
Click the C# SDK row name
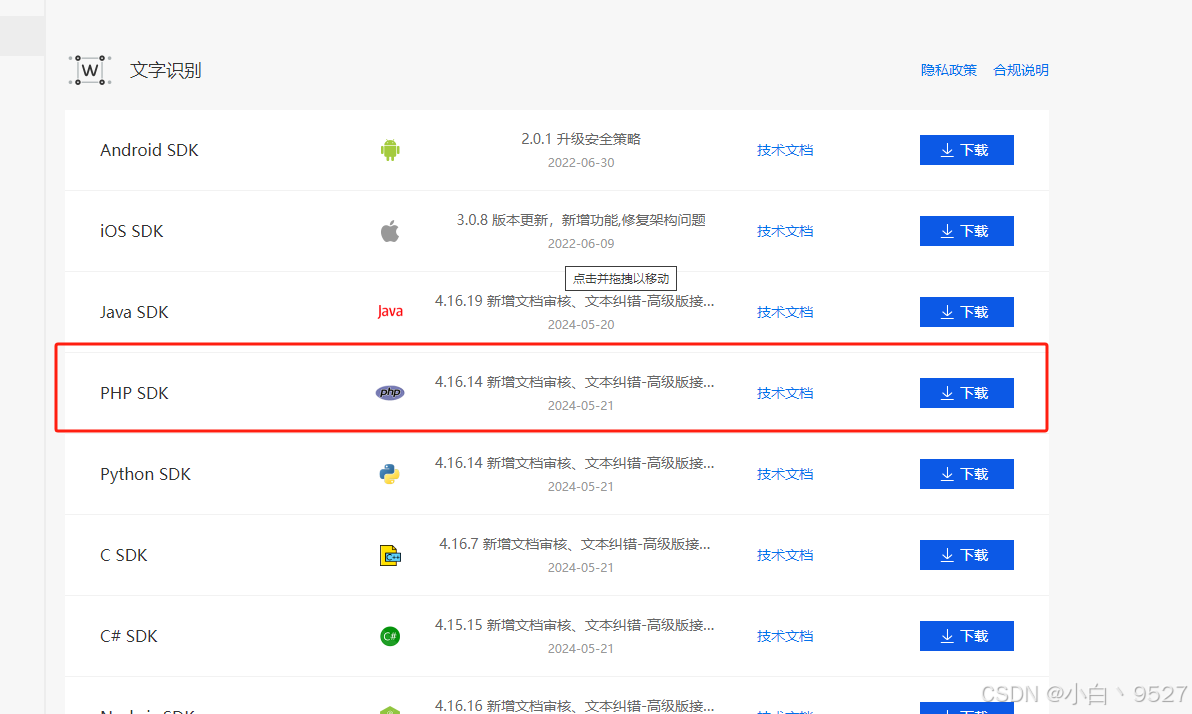pos(128,636)
